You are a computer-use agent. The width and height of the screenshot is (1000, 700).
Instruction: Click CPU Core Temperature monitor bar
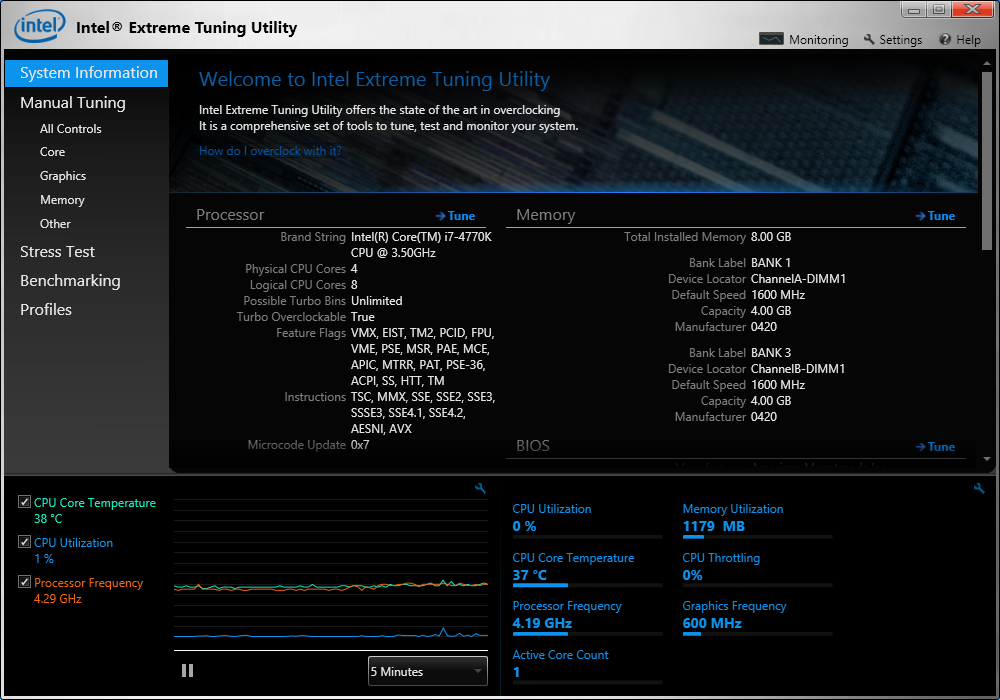point(587,585)
